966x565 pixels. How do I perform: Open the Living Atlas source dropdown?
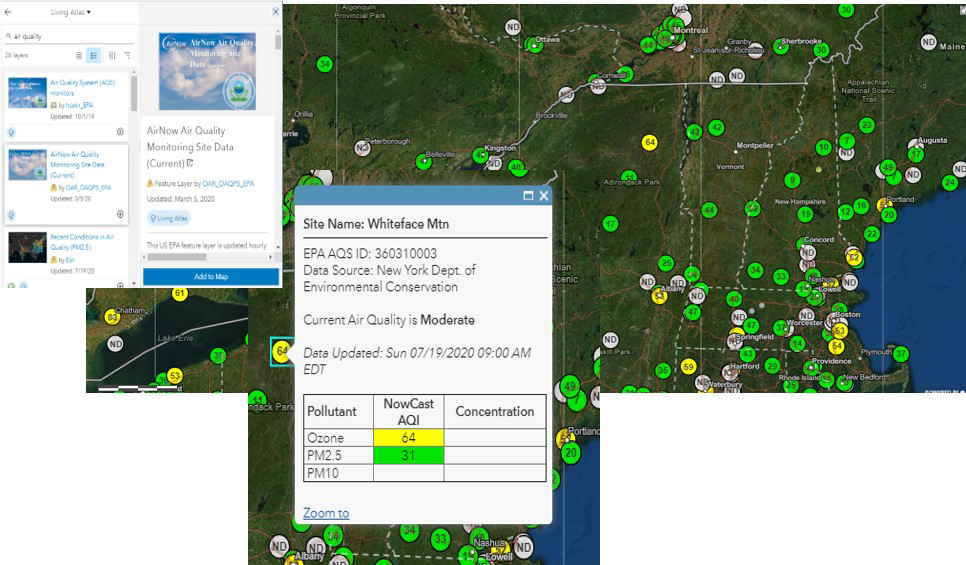[x=70, y=12]
